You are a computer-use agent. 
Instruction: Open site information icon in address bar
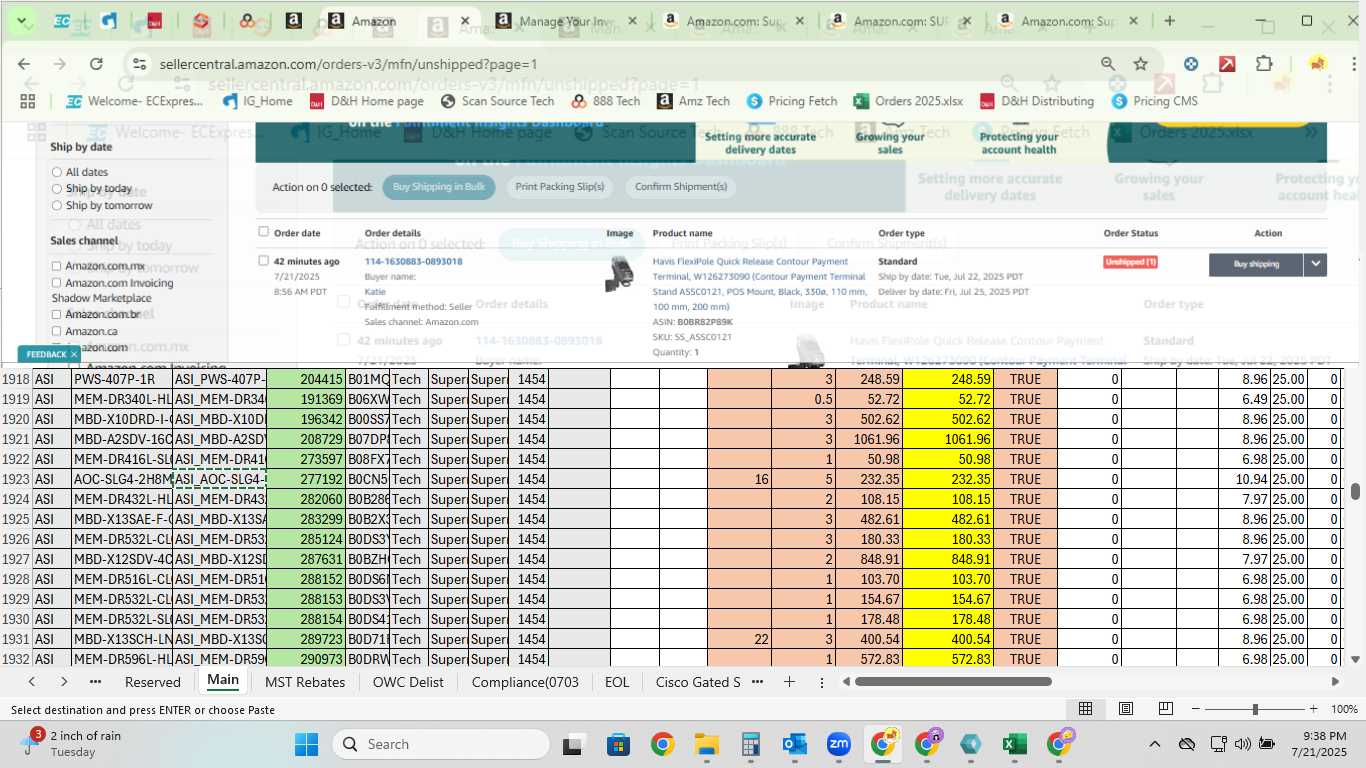coord(139,64)
